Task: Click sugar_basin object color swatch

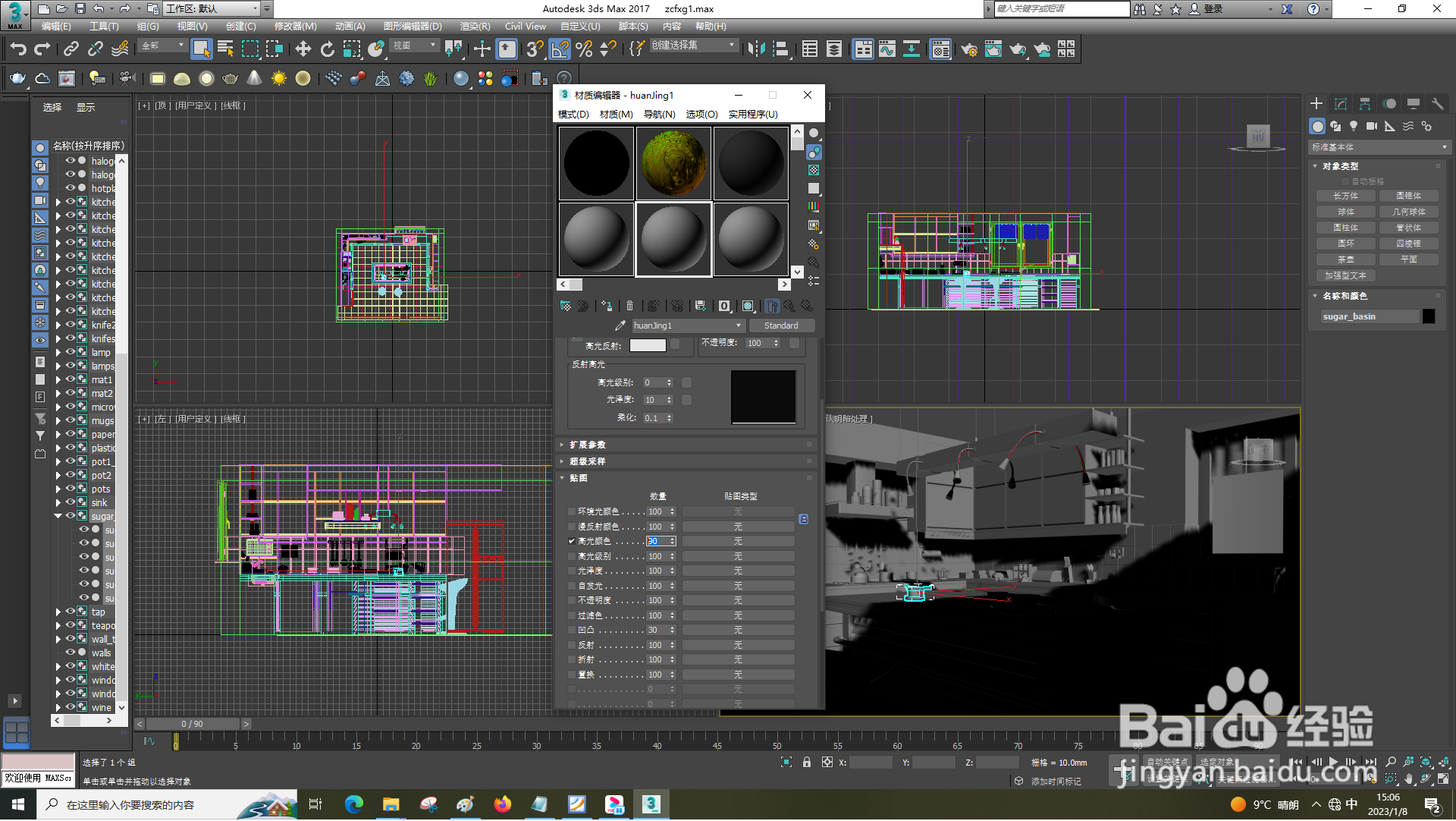Action: [x=1429, y=317]
